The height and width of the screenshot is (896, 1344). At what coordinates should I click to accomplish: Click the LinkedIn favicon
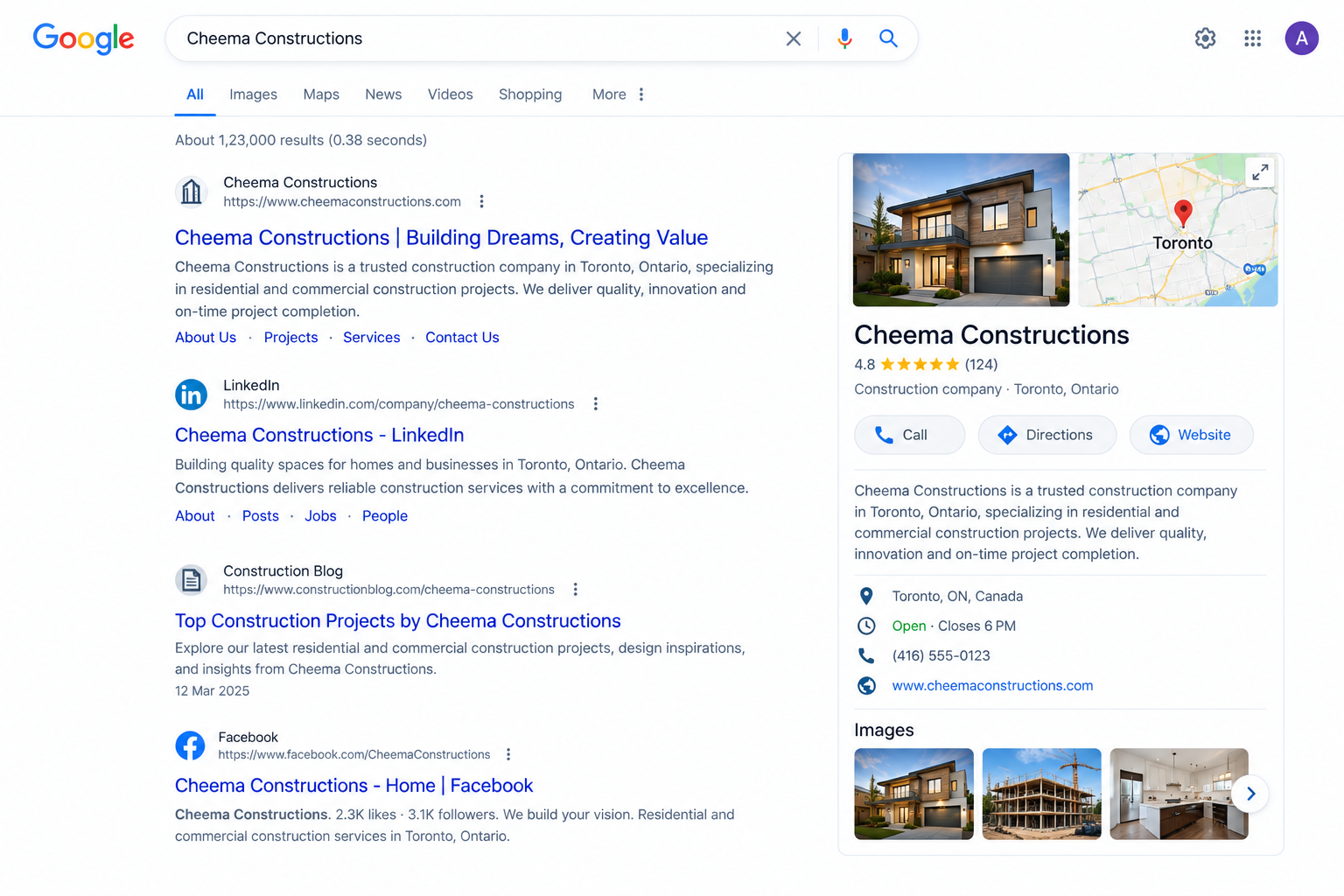coord(192,395)
